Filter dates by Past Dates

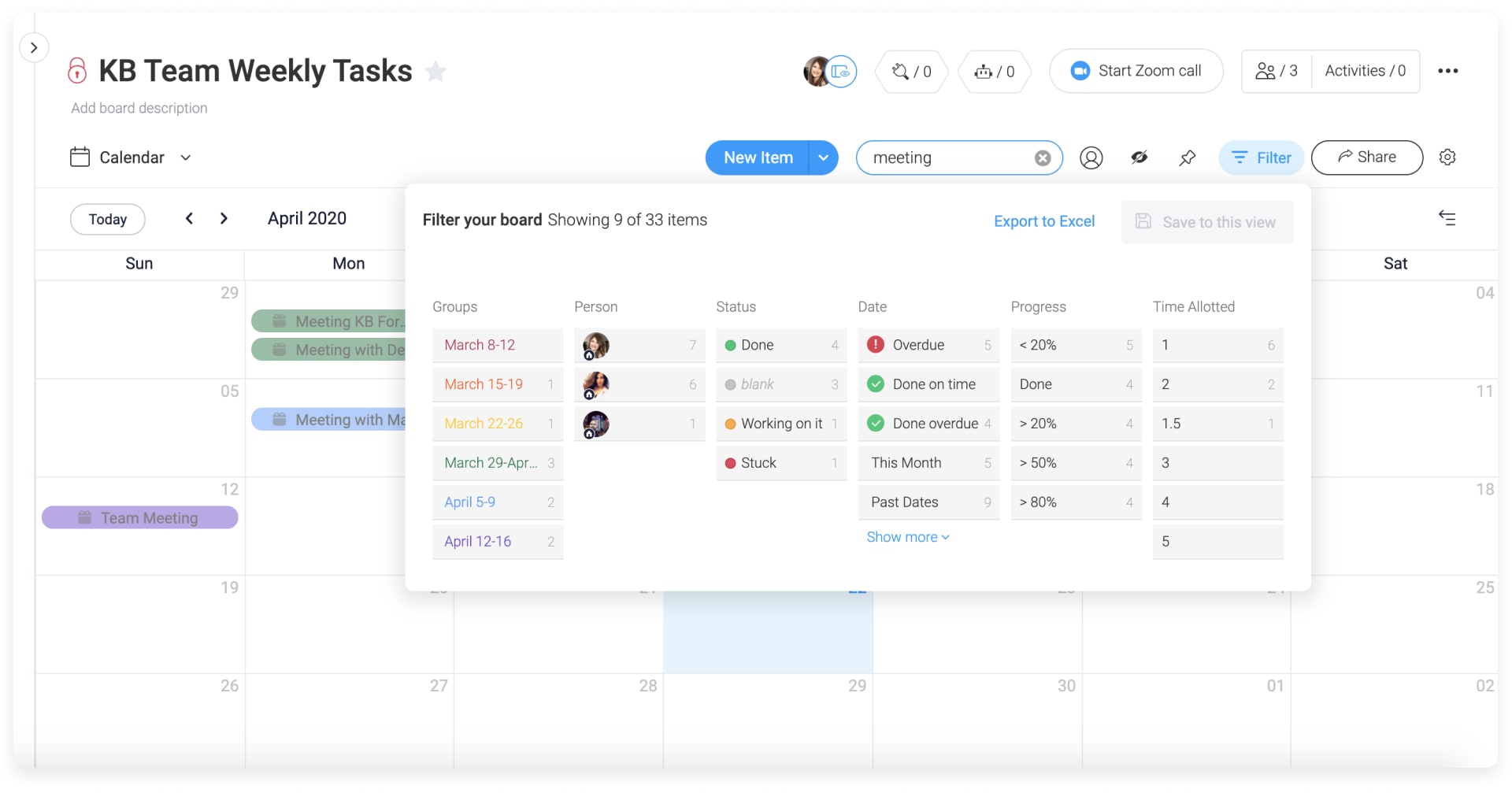[x=928, y=502]
